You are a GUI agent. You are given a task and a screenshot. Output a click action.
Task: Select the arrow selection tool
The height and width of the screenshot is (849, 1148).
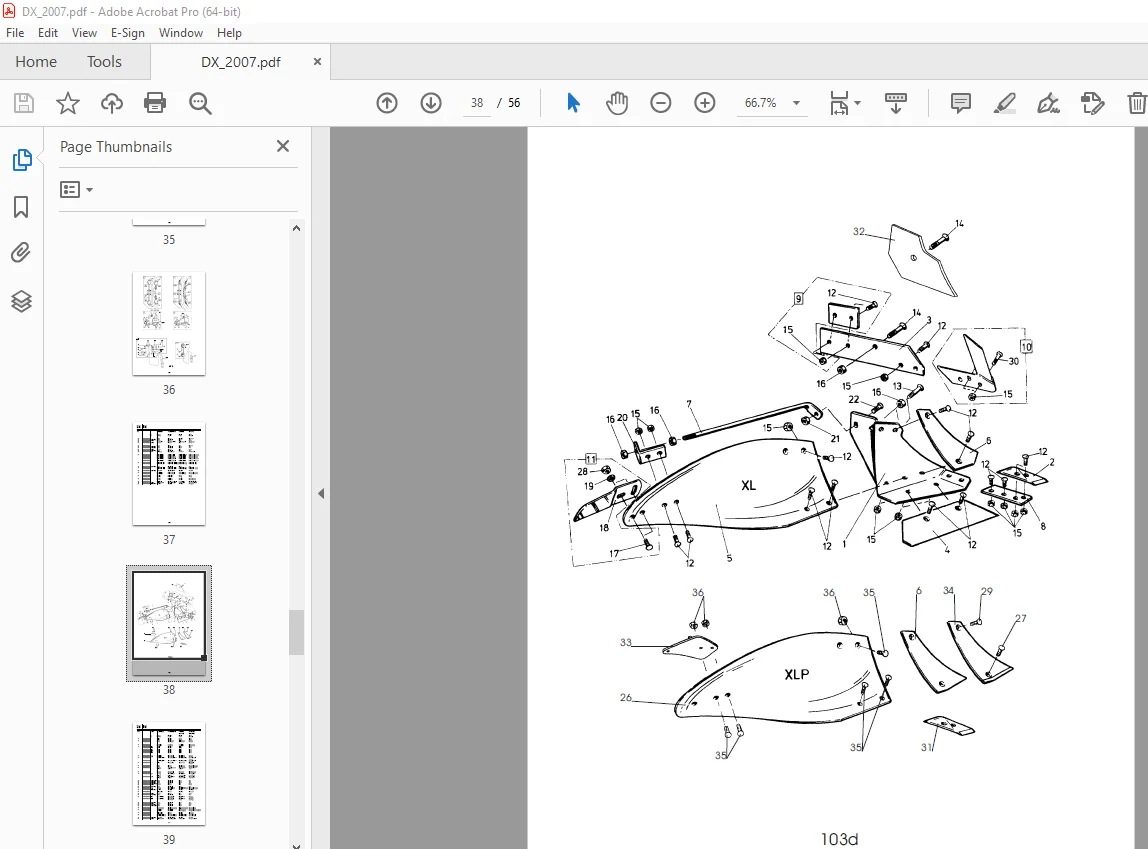coord(573,103)
